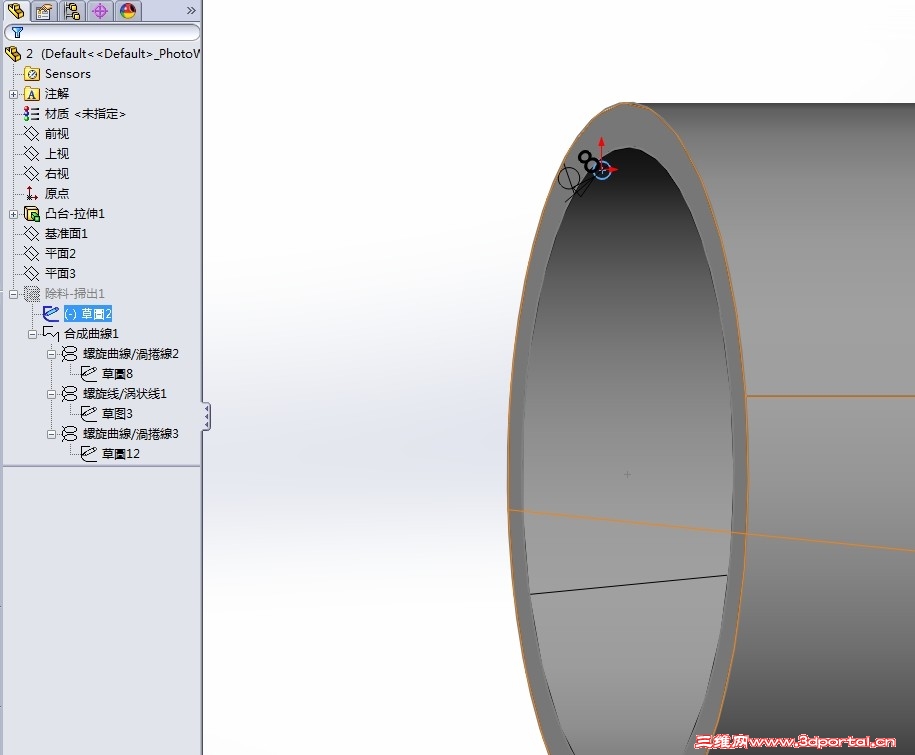This screenshot has height=755, width=915.
Task: Click the 除料-掃出1 swept cut icon
Action: 32,293
